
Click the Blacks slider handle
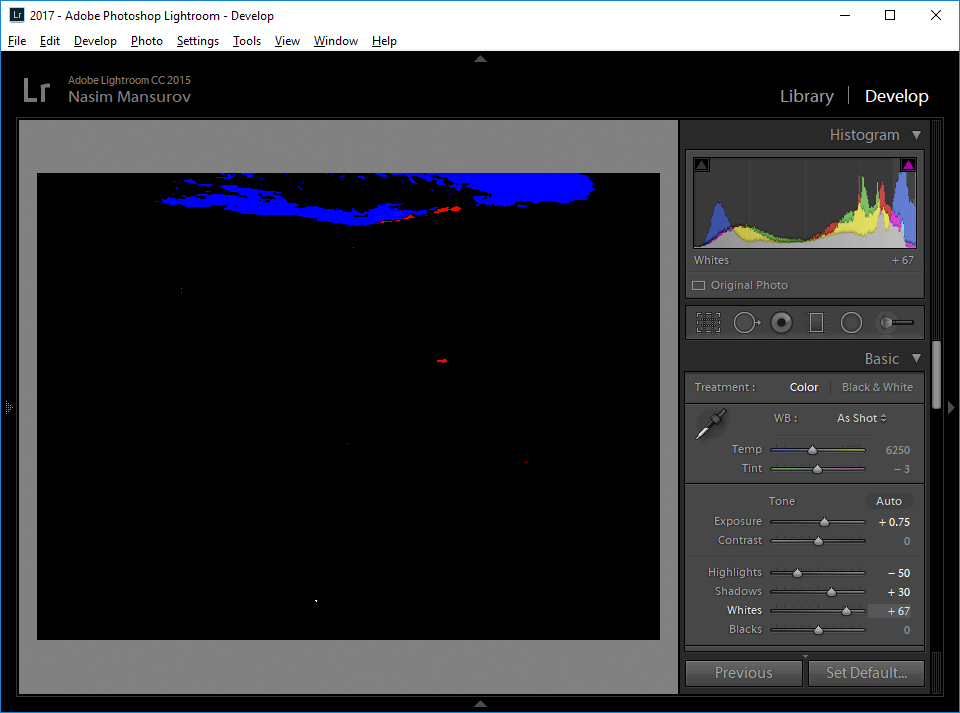tap(819, 630)
